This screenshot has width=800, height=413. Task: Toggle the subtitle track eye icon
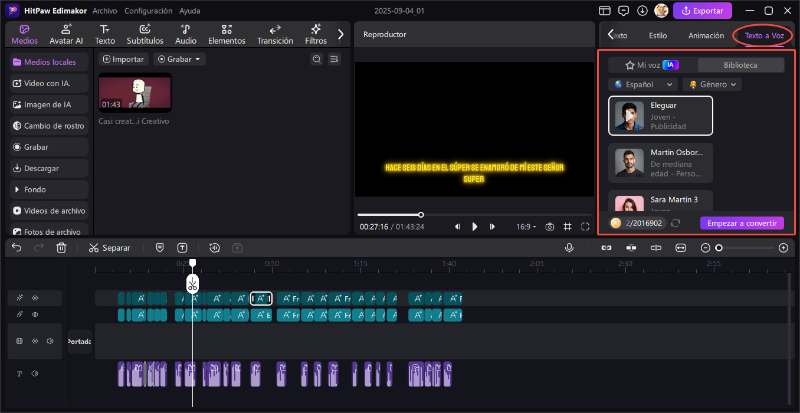coord(35,314)
